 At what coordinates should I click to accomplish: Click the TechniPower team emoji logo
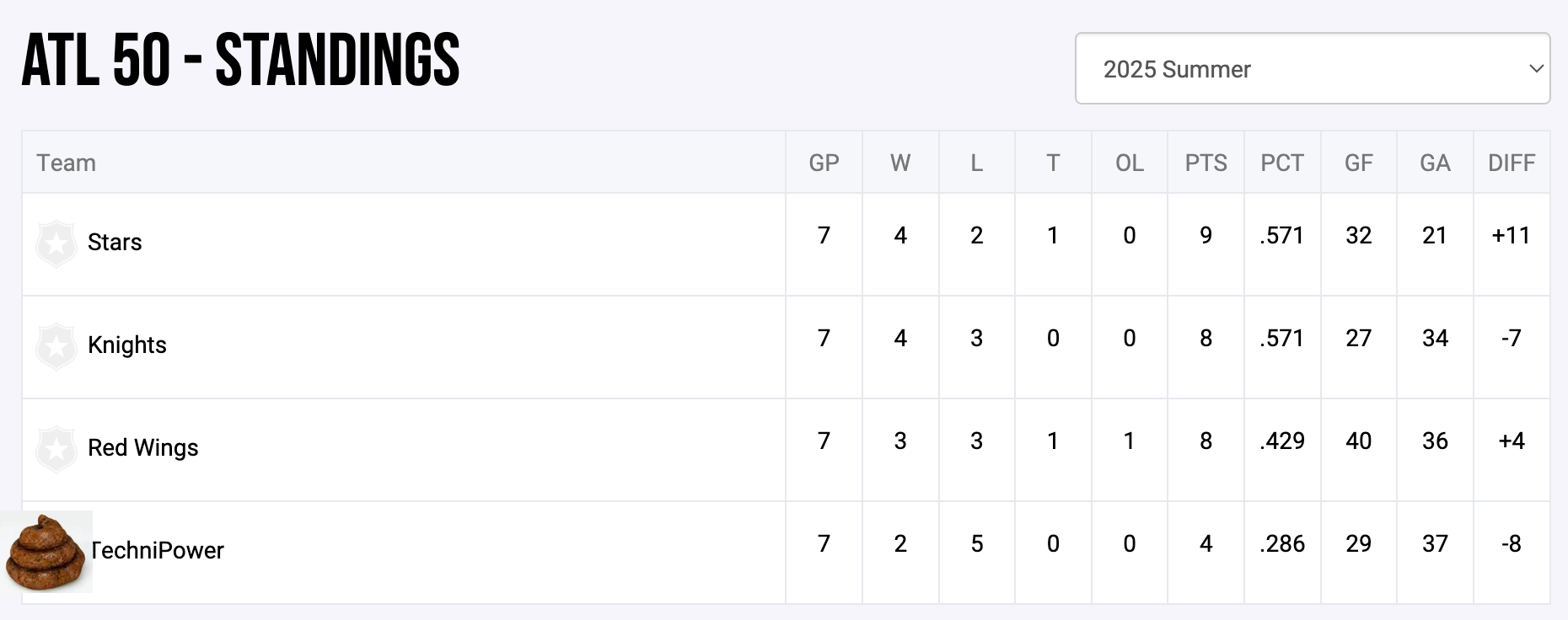coord(46,552)
